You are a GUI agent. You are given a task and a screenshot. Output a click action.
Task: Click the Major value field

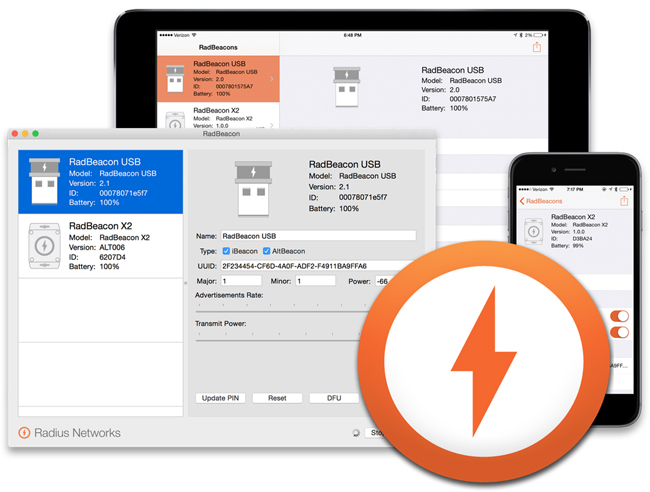[241, 281]
